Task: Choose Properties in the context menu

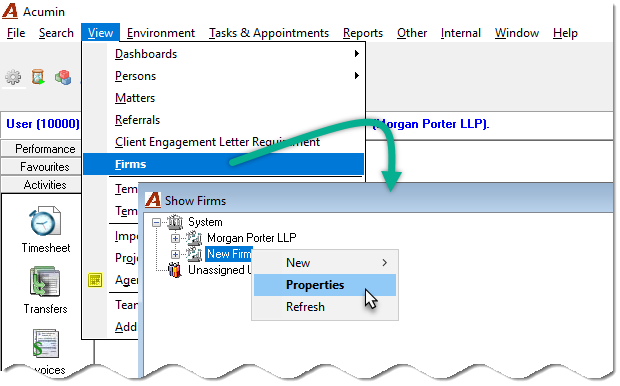Action: [x=325, y=285]
